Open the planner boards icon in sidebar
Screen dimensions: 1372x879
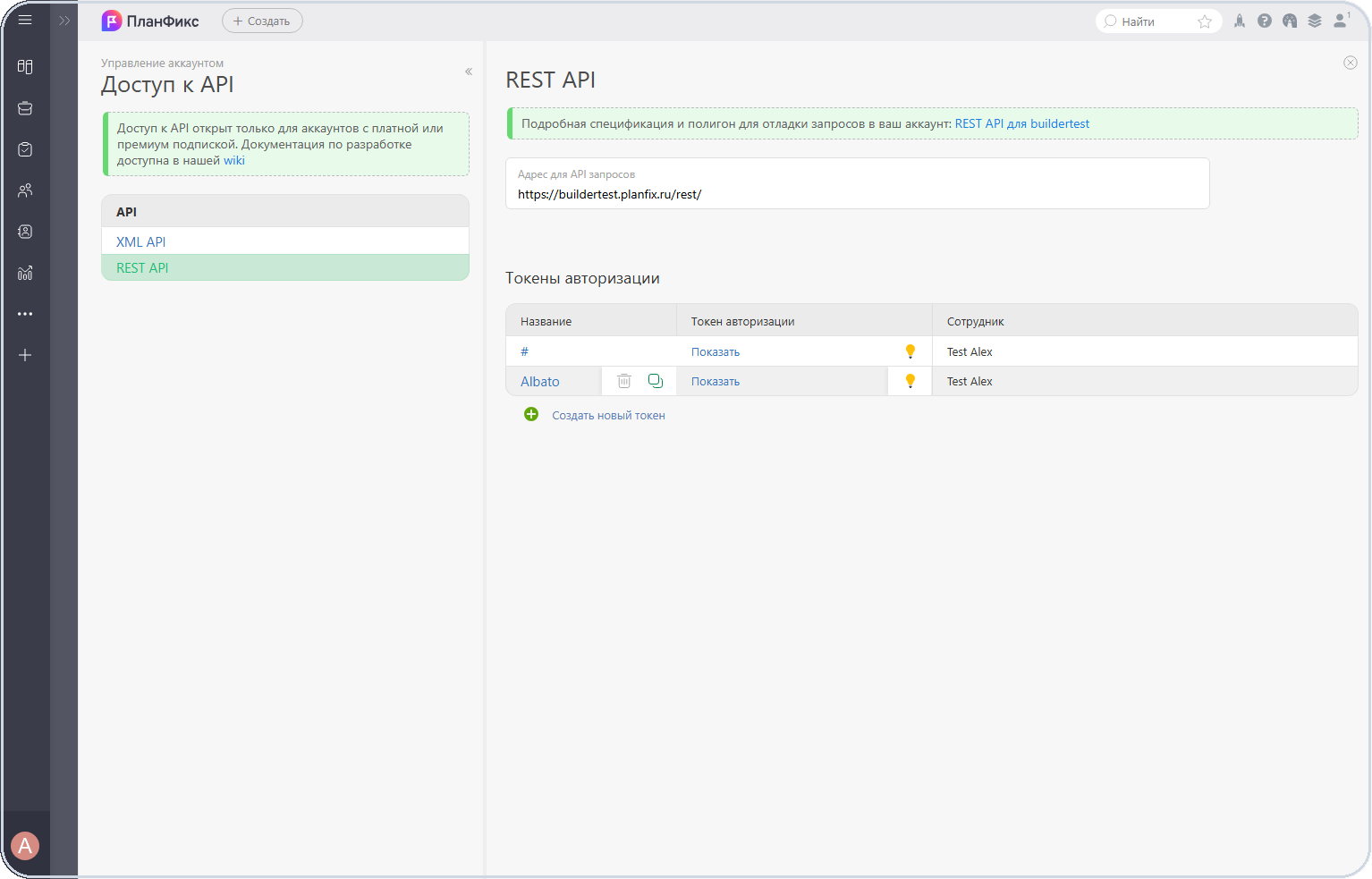pos(25,67)
